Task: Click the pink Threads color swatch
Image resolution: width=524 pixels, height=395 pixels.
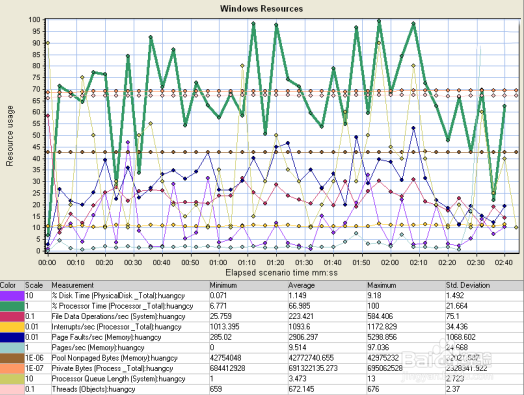Action: pyautogui.click(x=12, y=389)
